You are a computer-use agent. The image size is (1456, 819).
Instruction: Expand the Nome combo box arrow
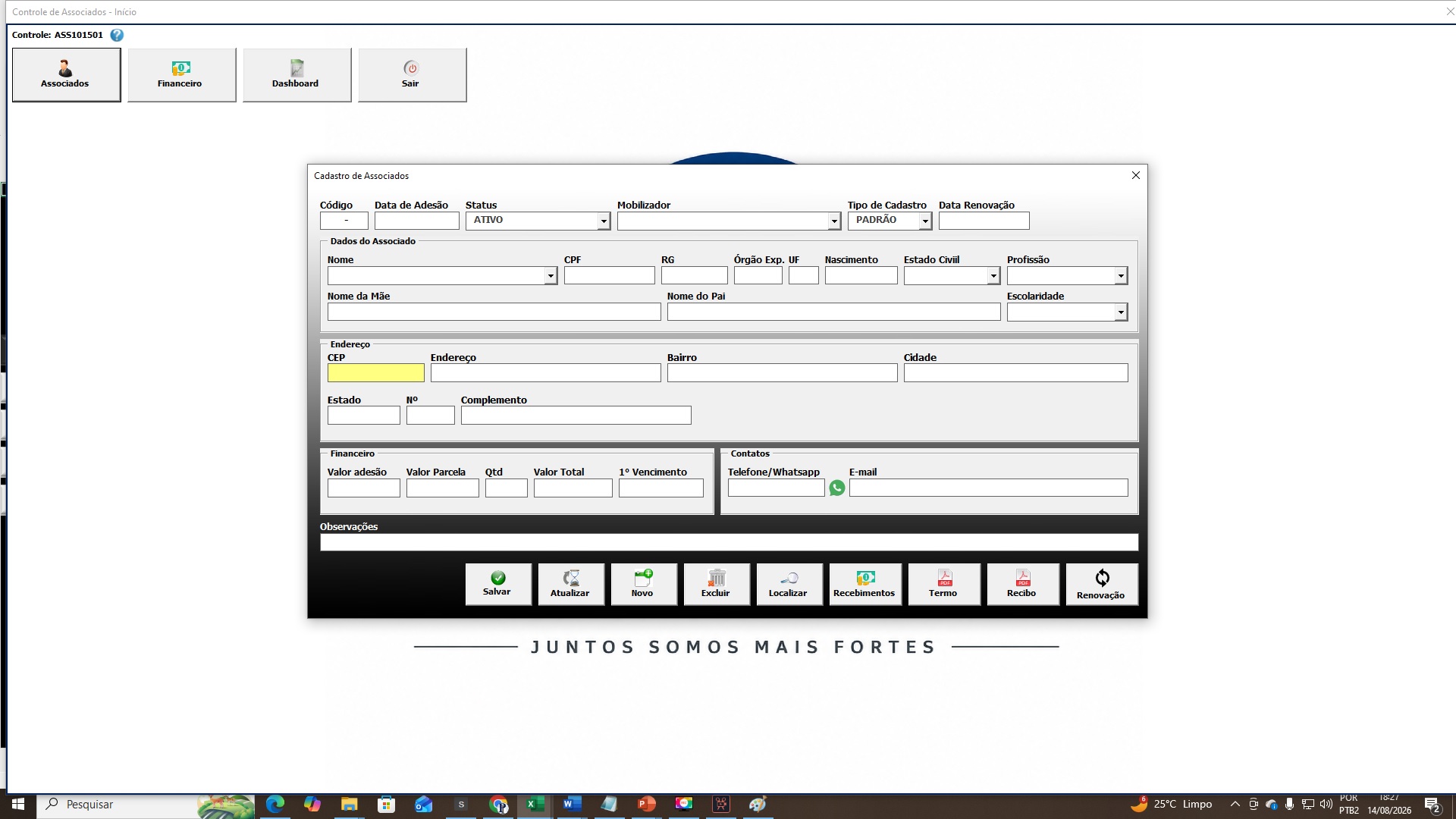pos(551,276)
